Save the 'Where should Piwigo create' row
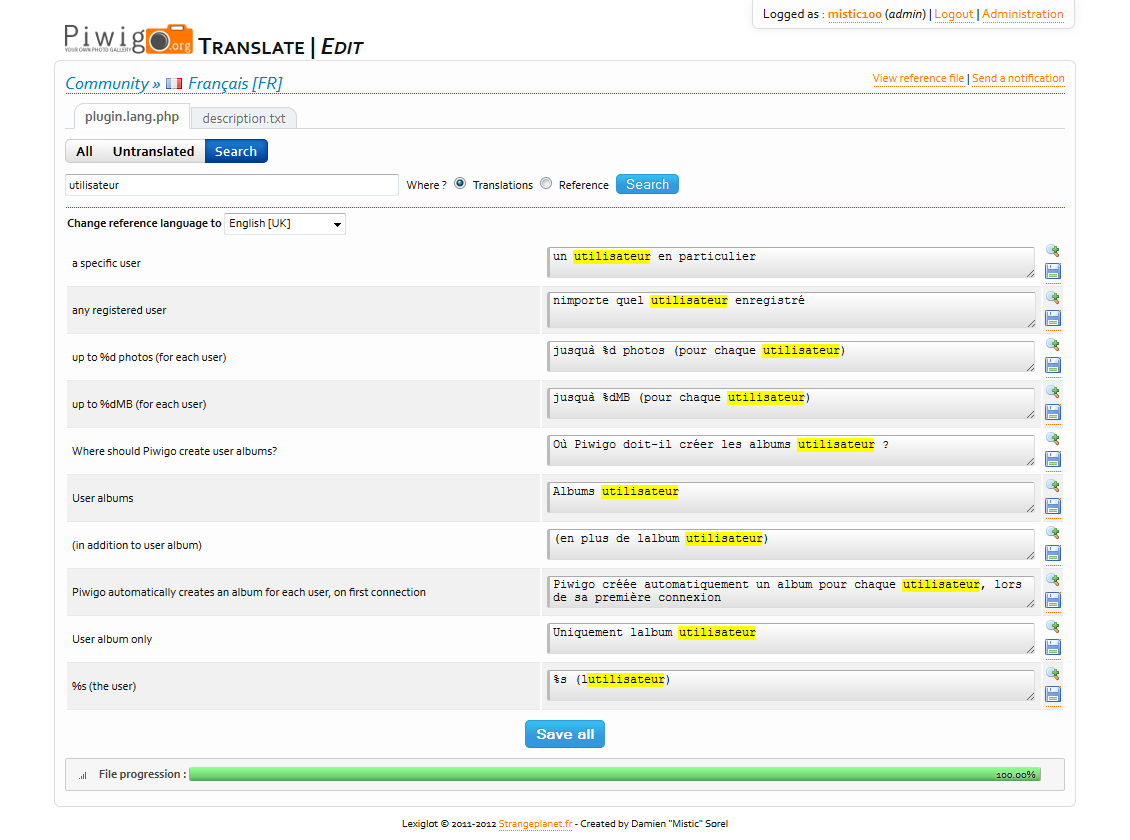 coord(1052,460)
